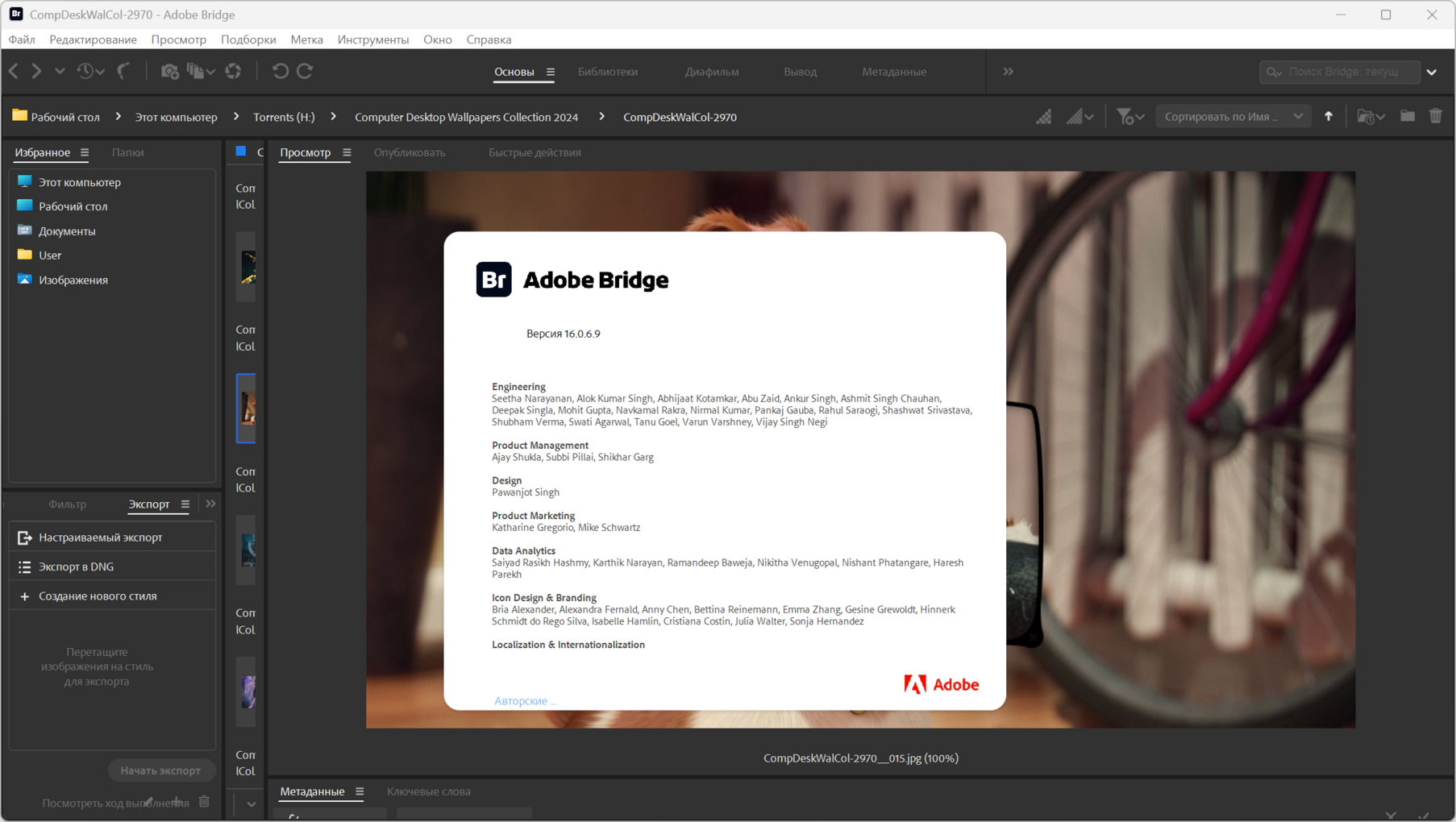
Task: Open the Справка menu
Action: (489, 39)
